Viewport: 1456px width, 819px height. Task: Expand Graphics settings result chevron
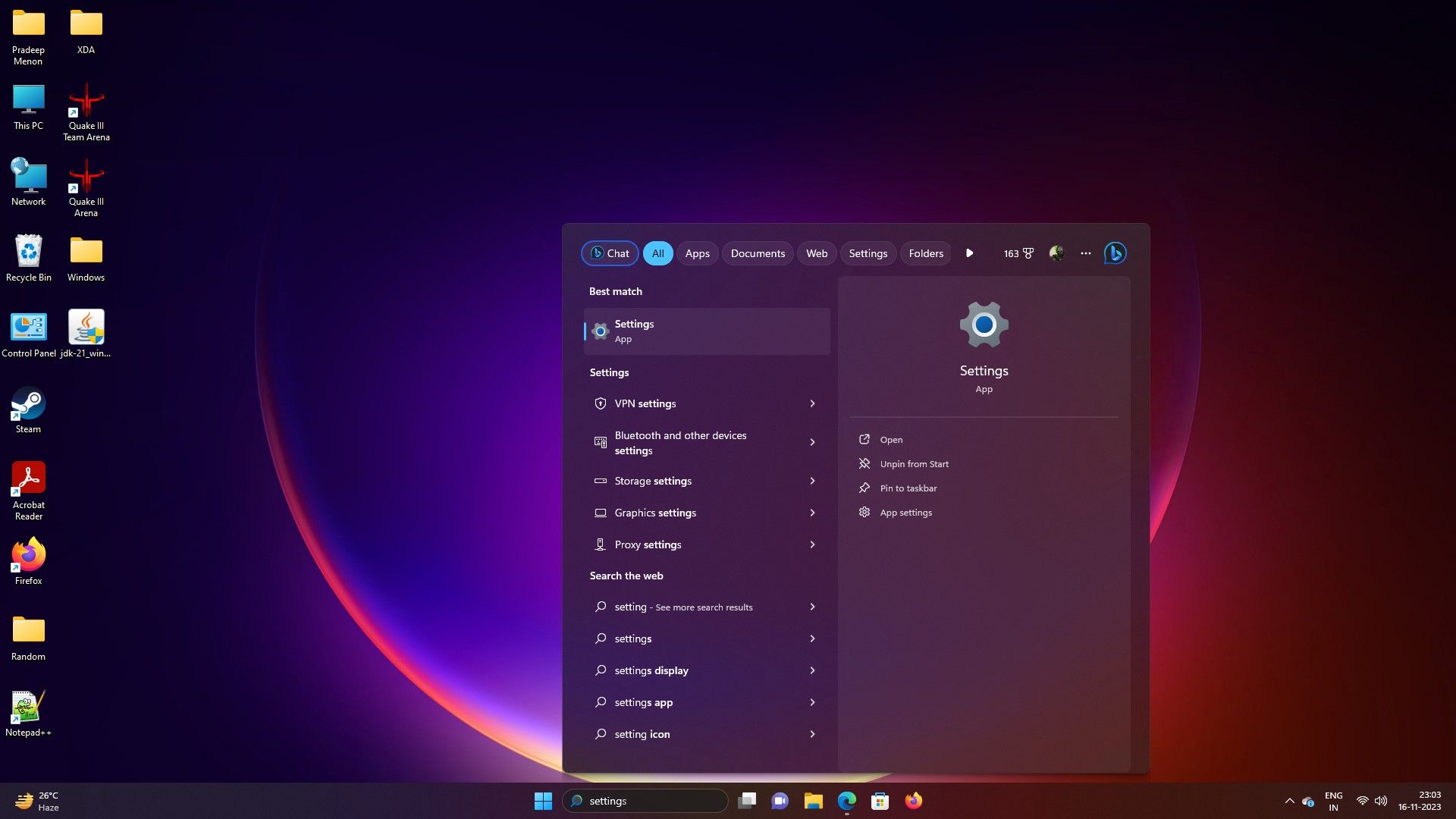pos(812,513)
